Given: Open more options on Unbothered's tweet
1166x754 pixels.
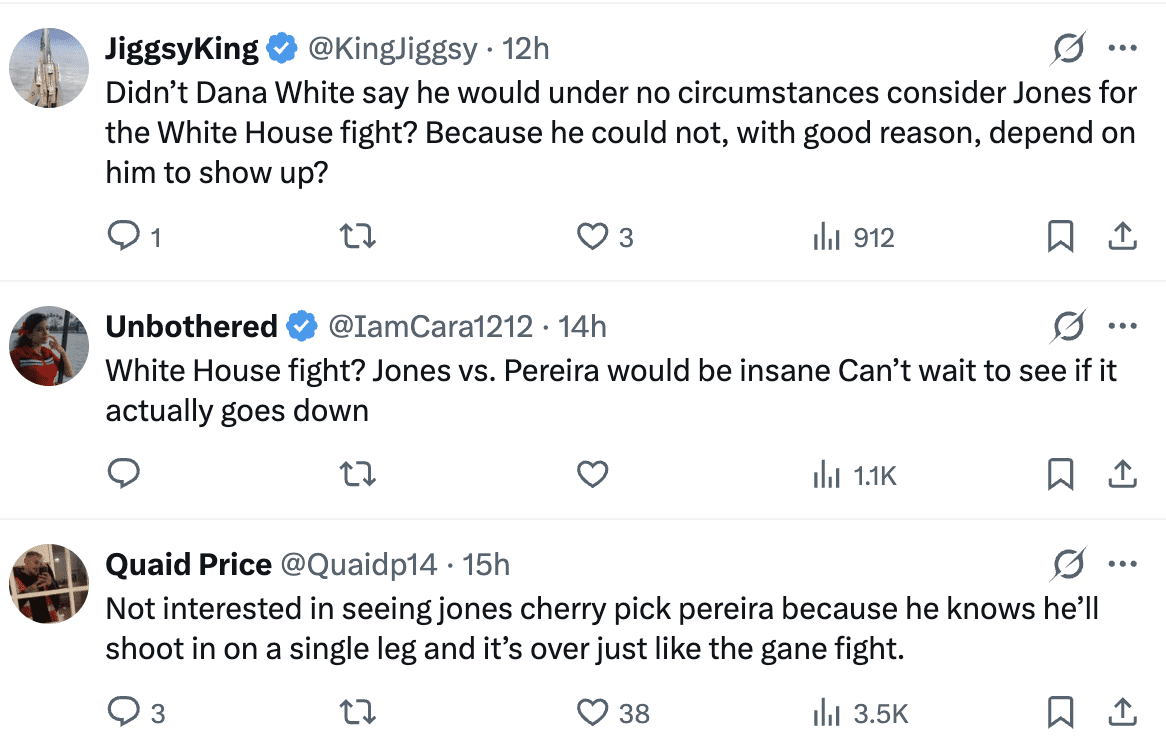Looking at the screenshot, I should (1122, 326).
